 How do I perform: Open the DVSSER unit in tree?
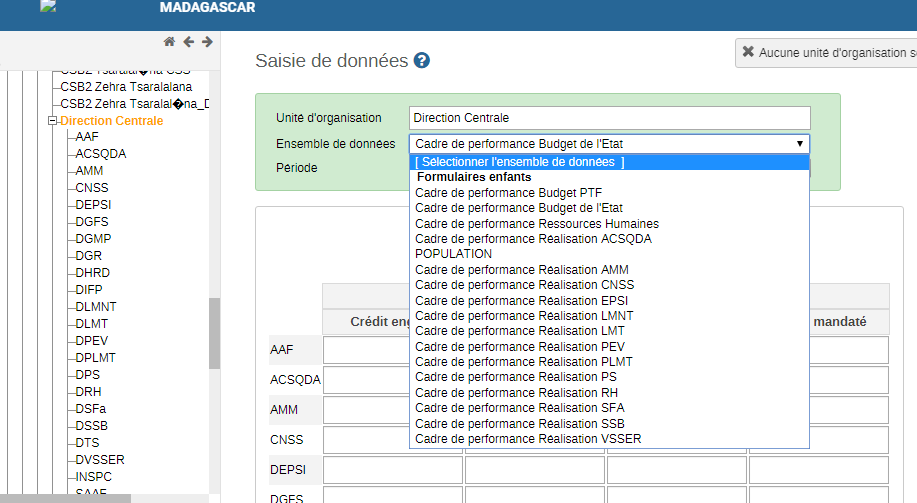pos(100,460)
